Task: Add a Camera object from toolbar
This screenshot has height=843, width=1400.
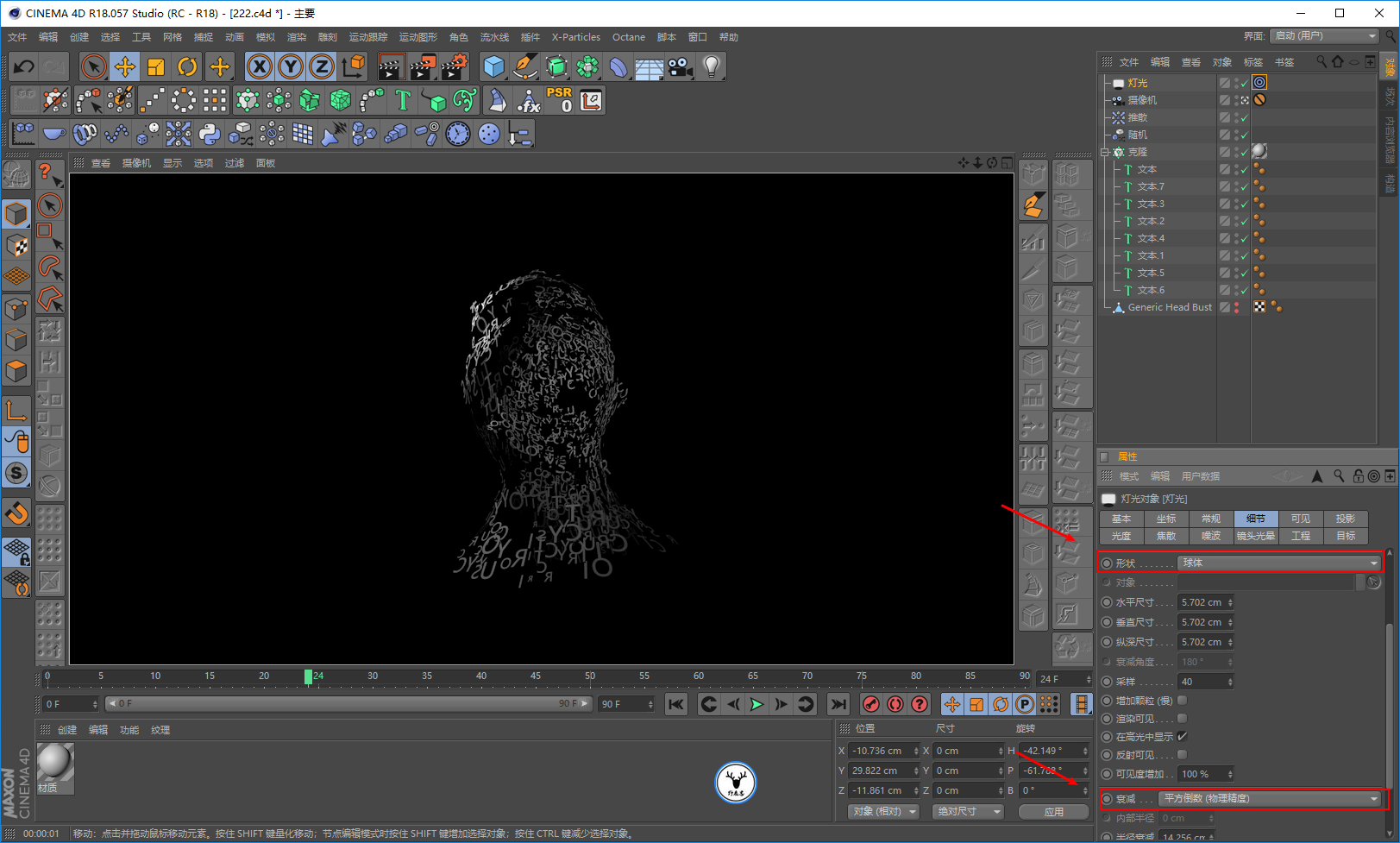Action: click(680, 66)
